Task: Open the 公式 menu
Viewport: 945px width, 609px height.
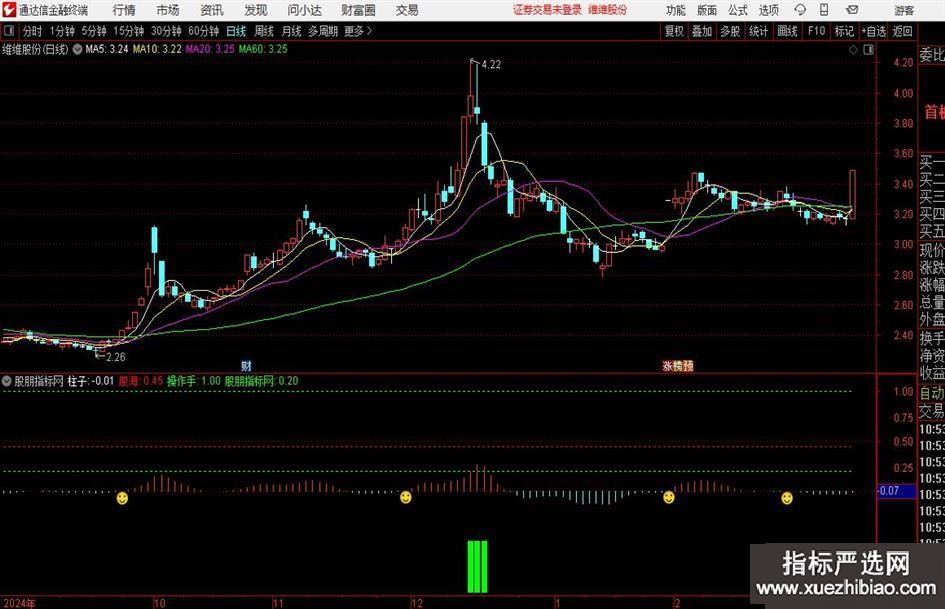Action: click(x=738, y=10)
